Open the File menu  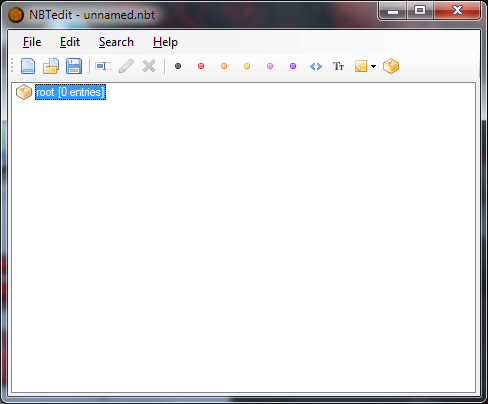pyautogui.click(x=32, y=42)
